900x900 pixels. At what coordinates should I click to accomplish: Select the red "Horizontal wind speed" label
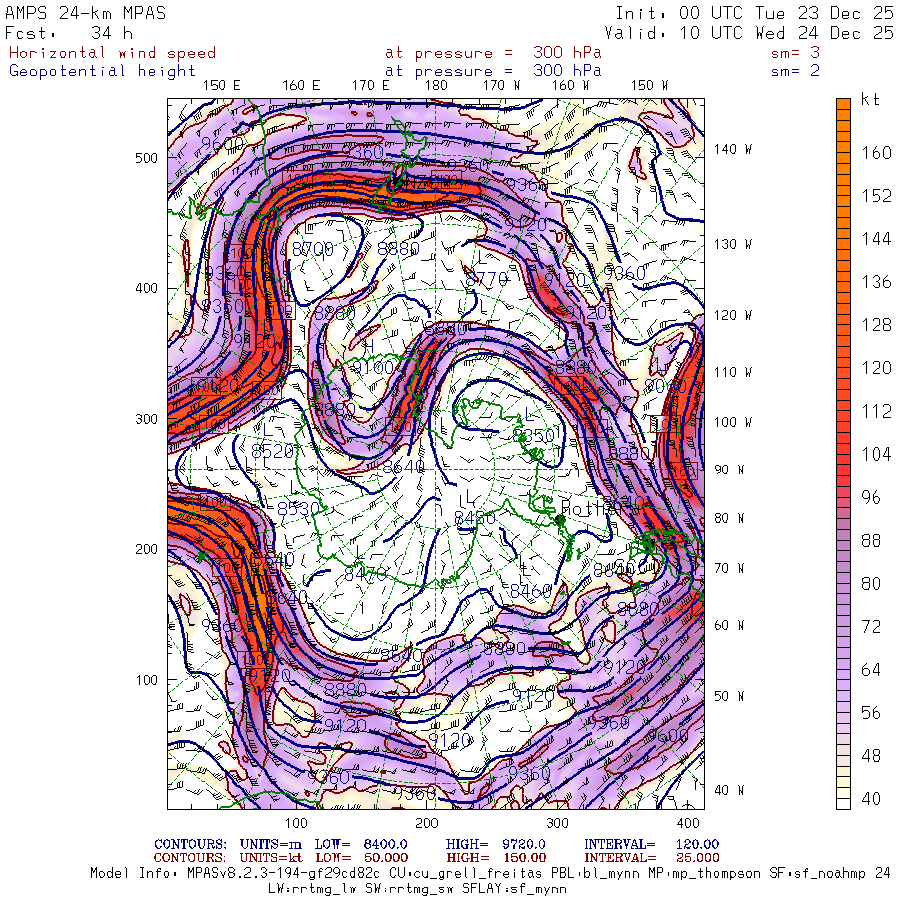coord(112,53)
